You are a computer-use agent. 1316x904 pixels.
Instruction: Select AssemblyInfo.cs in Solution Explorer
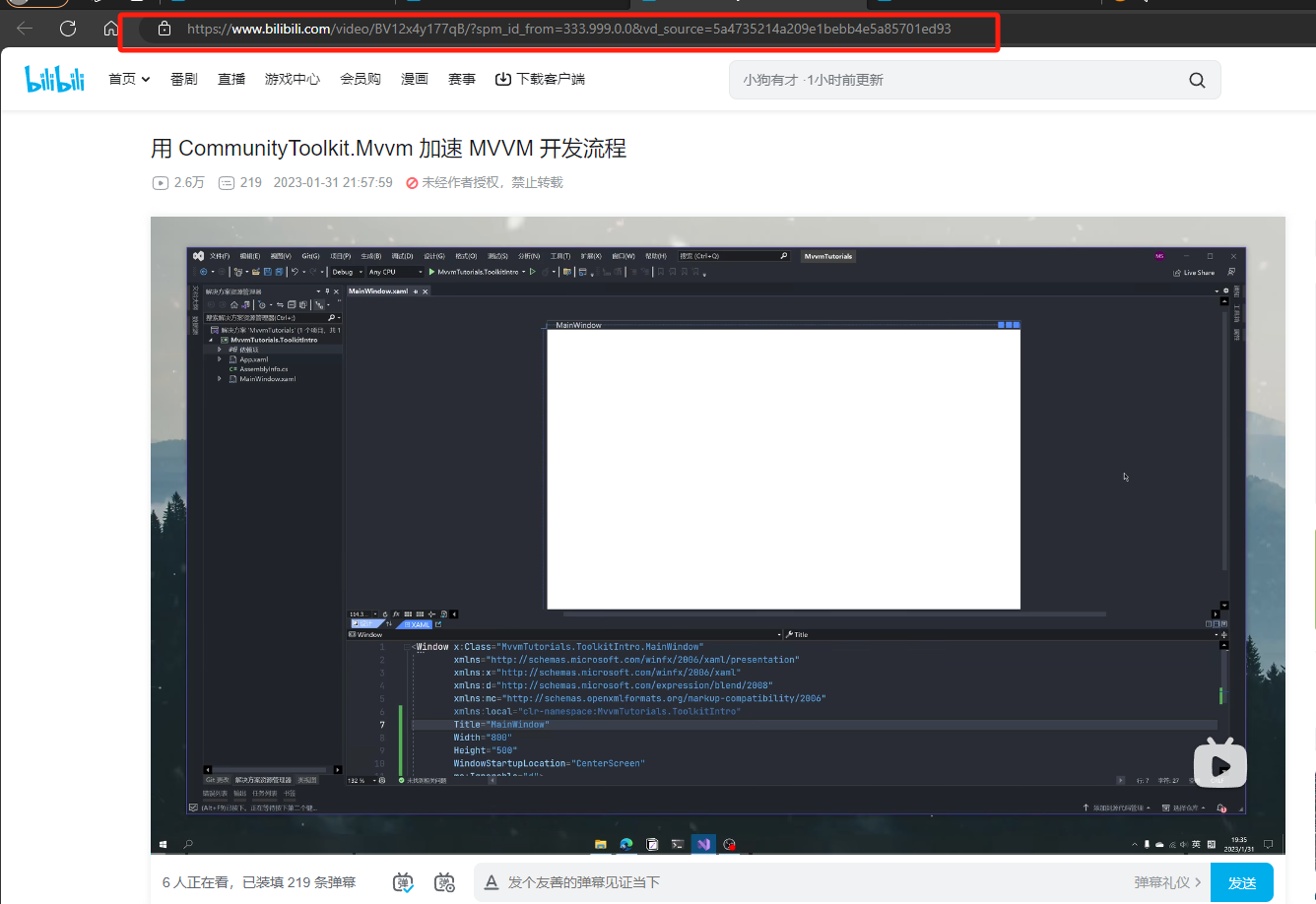tap(264, 369)
